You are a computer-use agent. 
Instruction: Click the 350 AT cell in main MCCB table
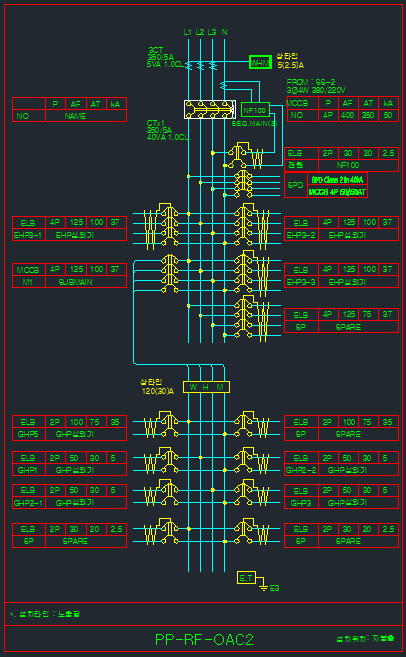[368, 115]
